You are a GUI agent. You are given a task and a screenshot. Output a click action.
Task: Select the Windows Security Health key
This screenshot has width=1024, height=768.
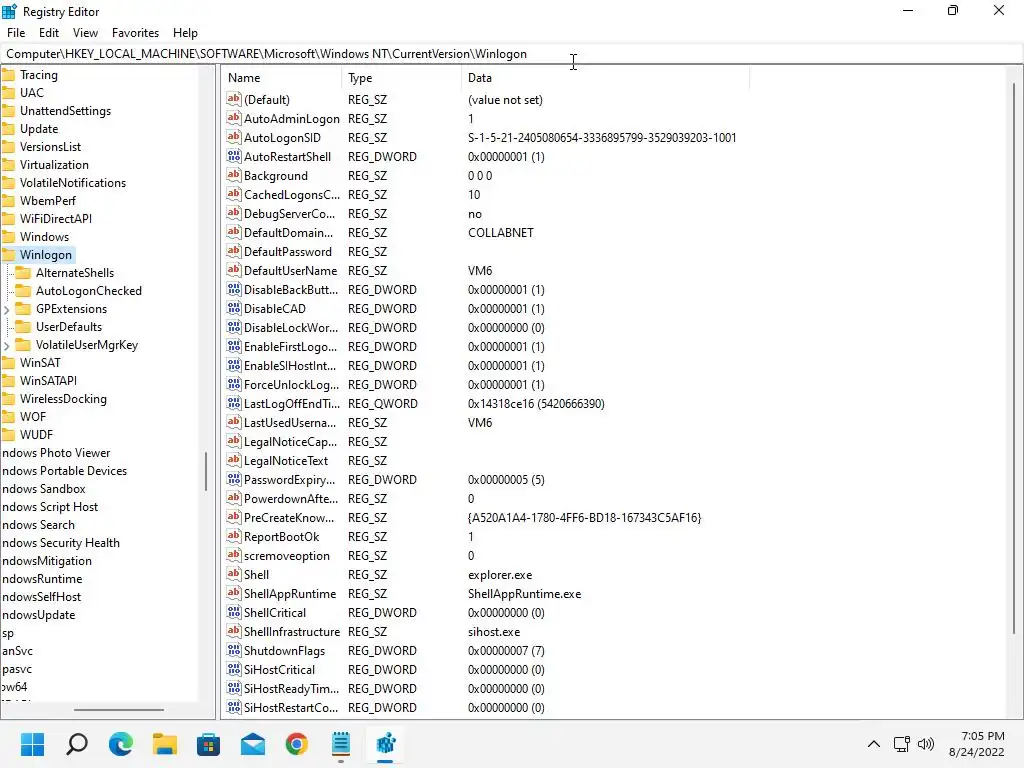pos(60,543)
